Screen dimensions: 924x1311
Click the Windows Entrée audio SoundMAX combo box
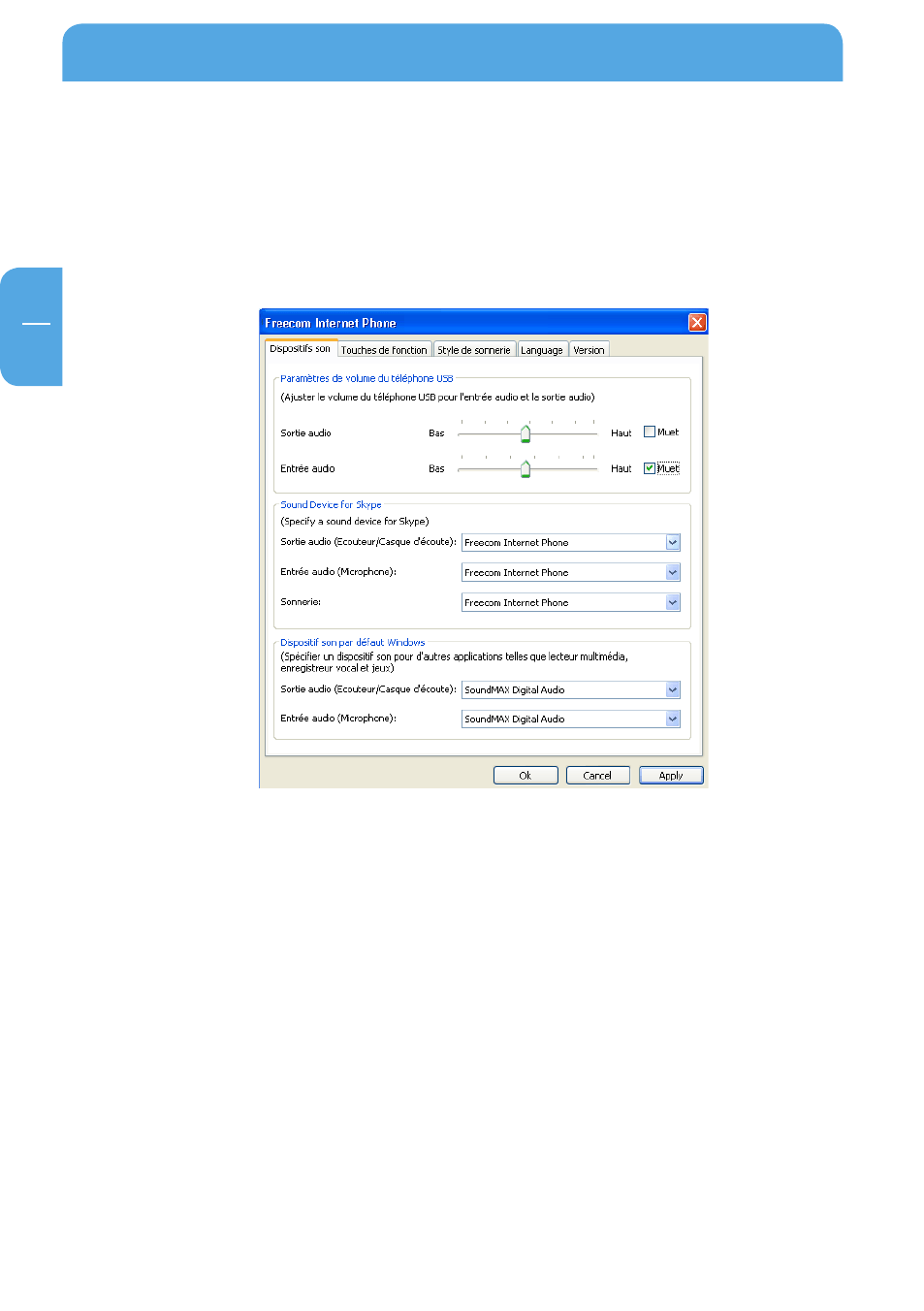(x=571, y=719)
